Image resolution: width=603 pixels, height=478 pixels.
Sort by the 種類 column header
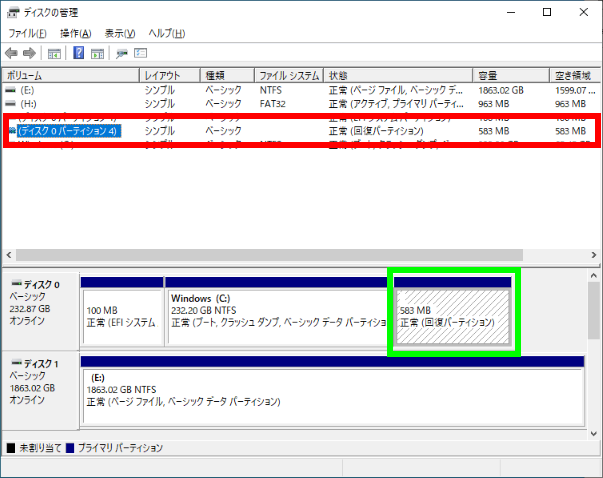pyautogui.click(x=227, y=75)
